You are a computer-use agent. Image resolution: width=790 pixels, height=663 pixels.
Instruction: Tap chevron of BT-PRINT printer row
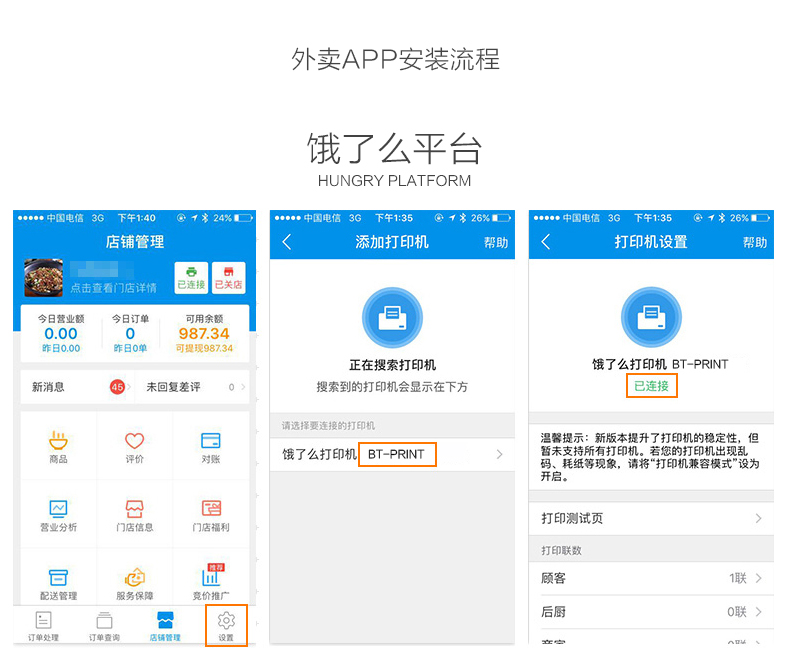coord(499,454)
